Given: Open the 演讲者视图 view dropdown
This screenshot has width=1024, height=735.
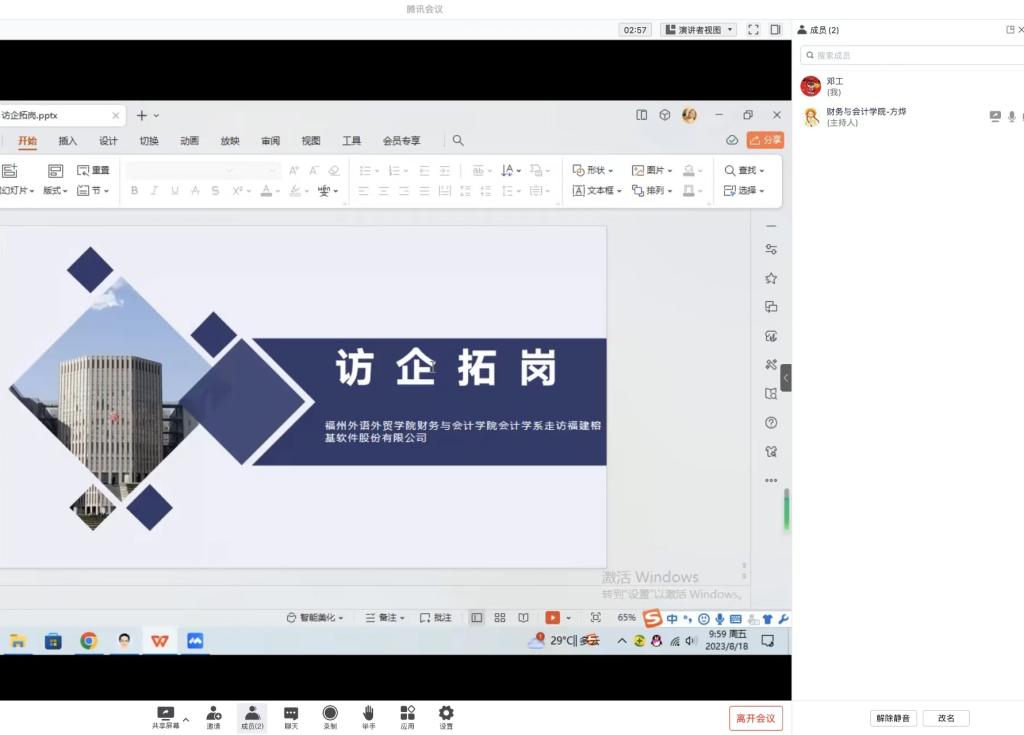Looking at the screenshot, I should tap(698, 30).
